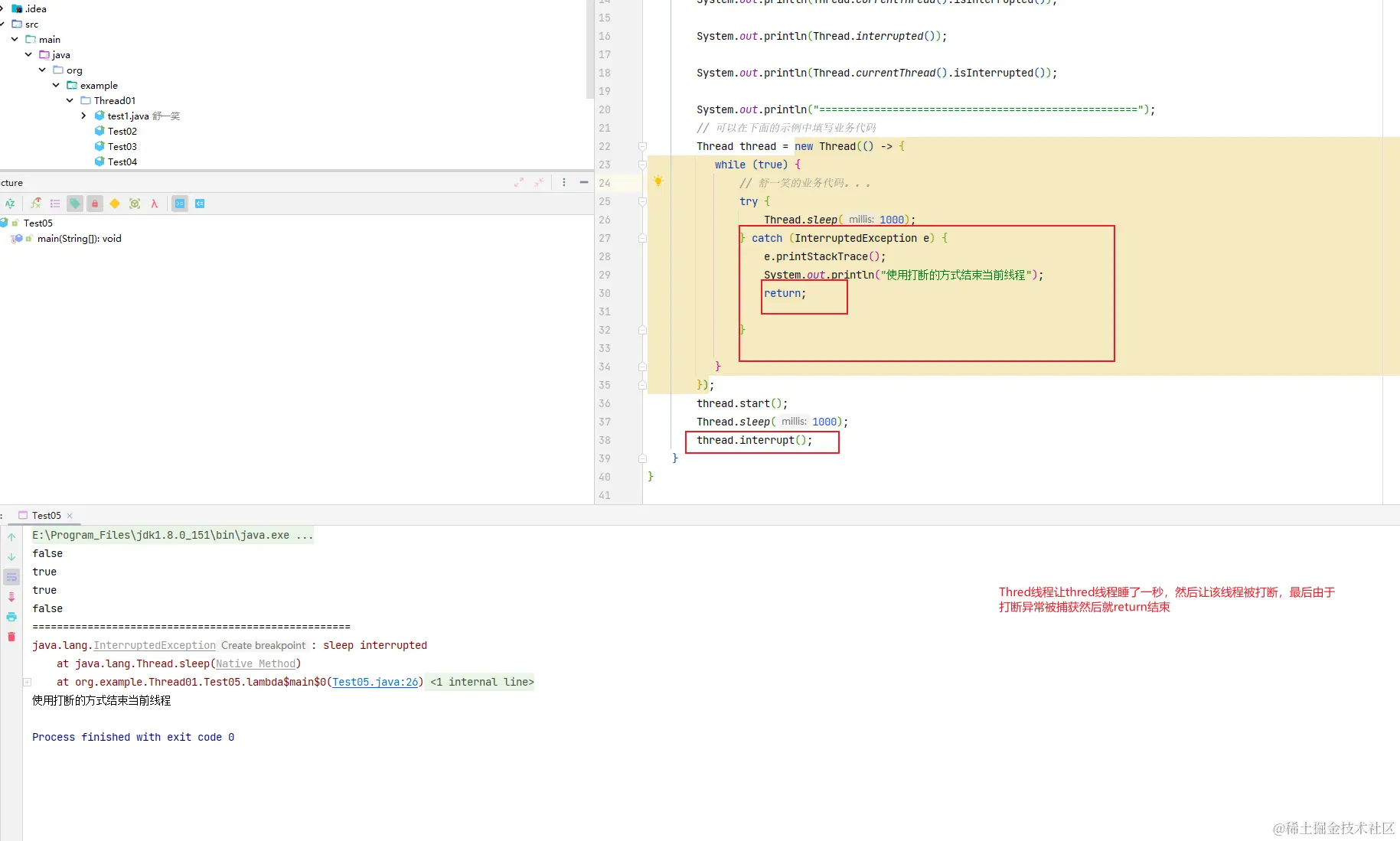Collapse the org package
Screen dimensions: 1400x841
click(x=42, y=70)
